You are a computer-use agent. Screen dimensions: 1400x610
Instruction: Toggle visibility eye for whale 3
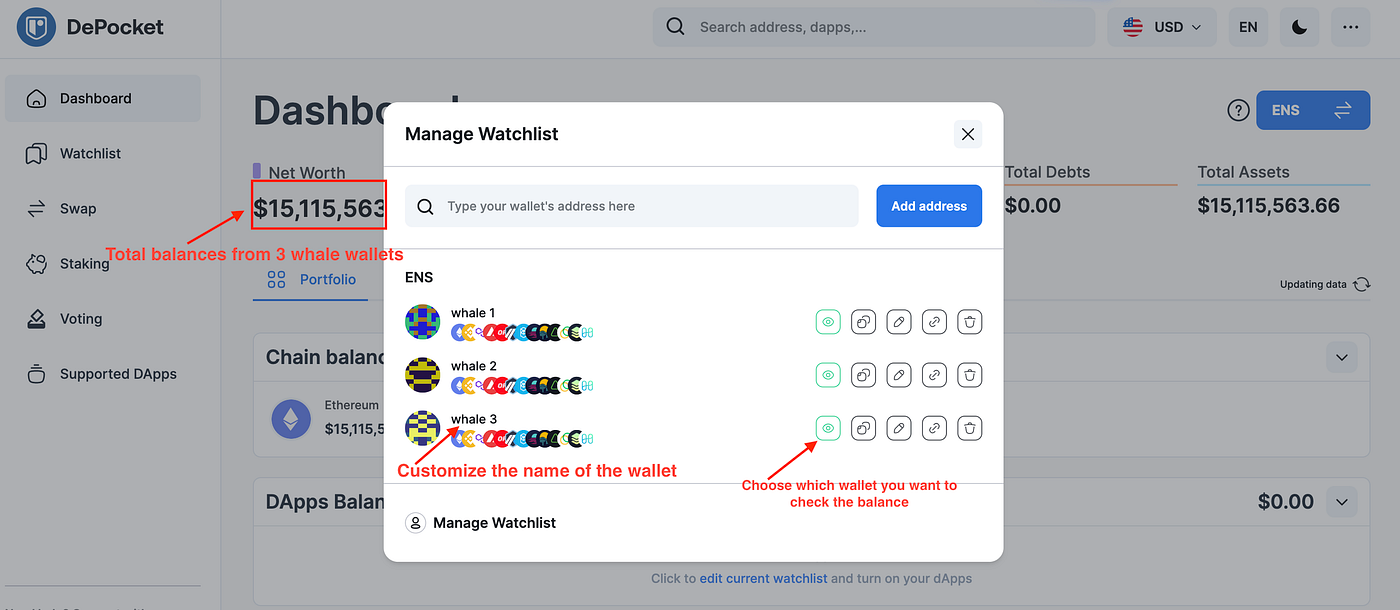click(x=828, y=428)
